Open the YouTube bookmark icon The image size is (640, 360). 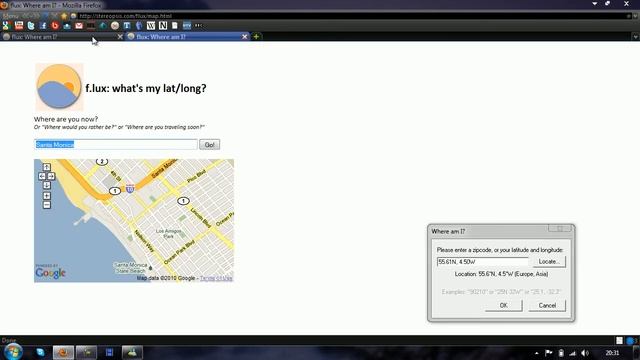click(x=19, y=26)
